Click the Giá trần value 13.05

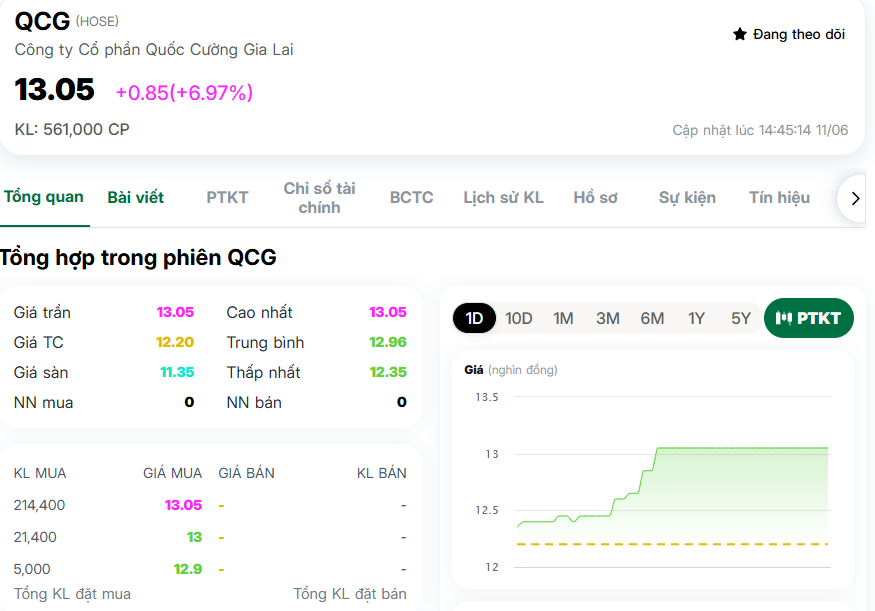pos(175,312)
